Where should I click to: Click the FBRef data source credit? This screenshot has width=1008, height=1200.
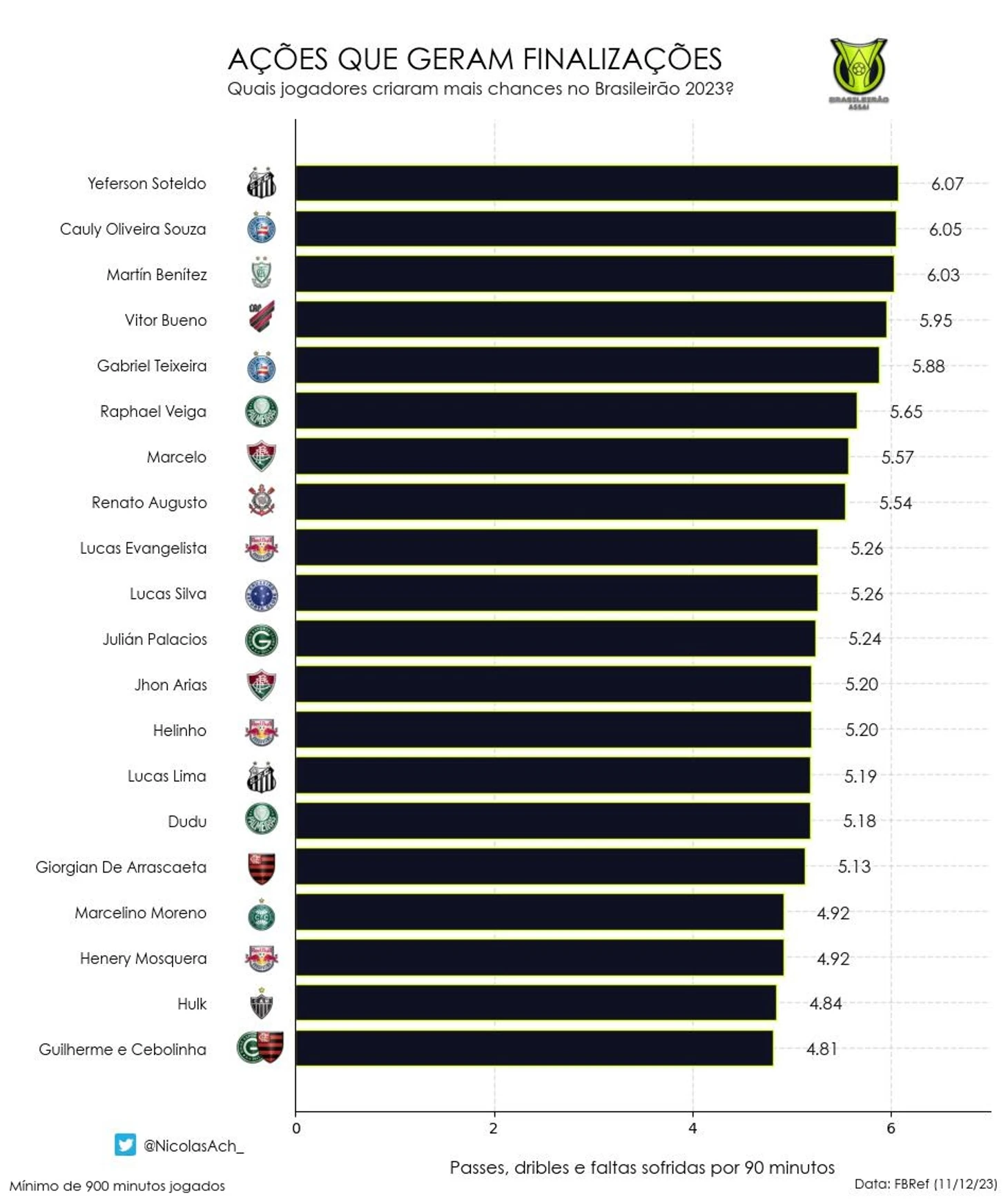tap(926, 1183)
